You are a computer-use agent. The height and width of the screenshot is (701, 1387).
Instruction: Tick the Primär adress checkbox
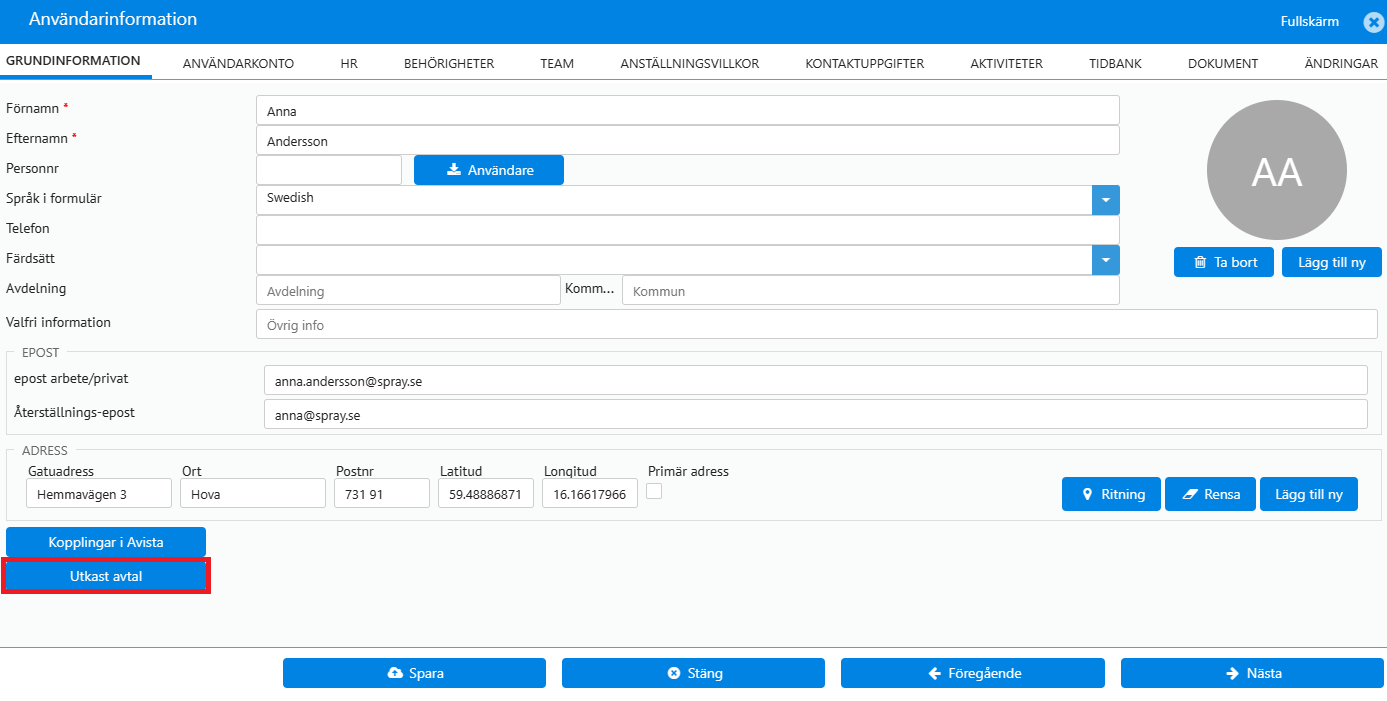point(654,490)
